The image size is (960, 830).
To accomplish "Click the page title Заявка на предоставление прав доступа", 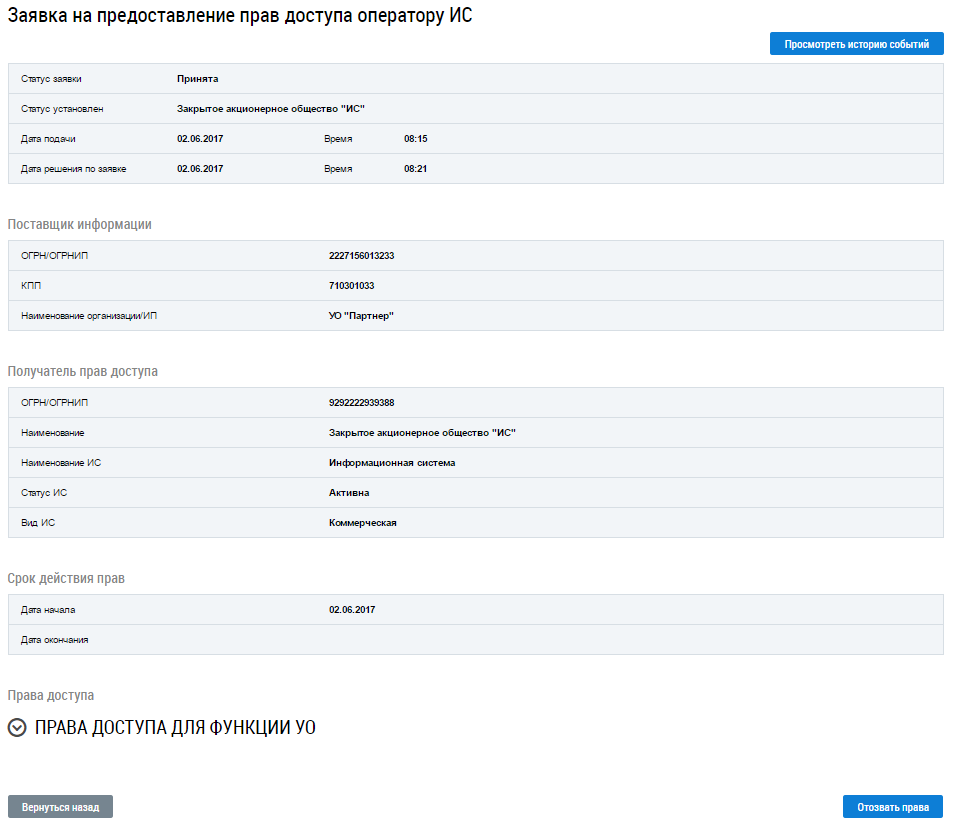I will 239,17.
